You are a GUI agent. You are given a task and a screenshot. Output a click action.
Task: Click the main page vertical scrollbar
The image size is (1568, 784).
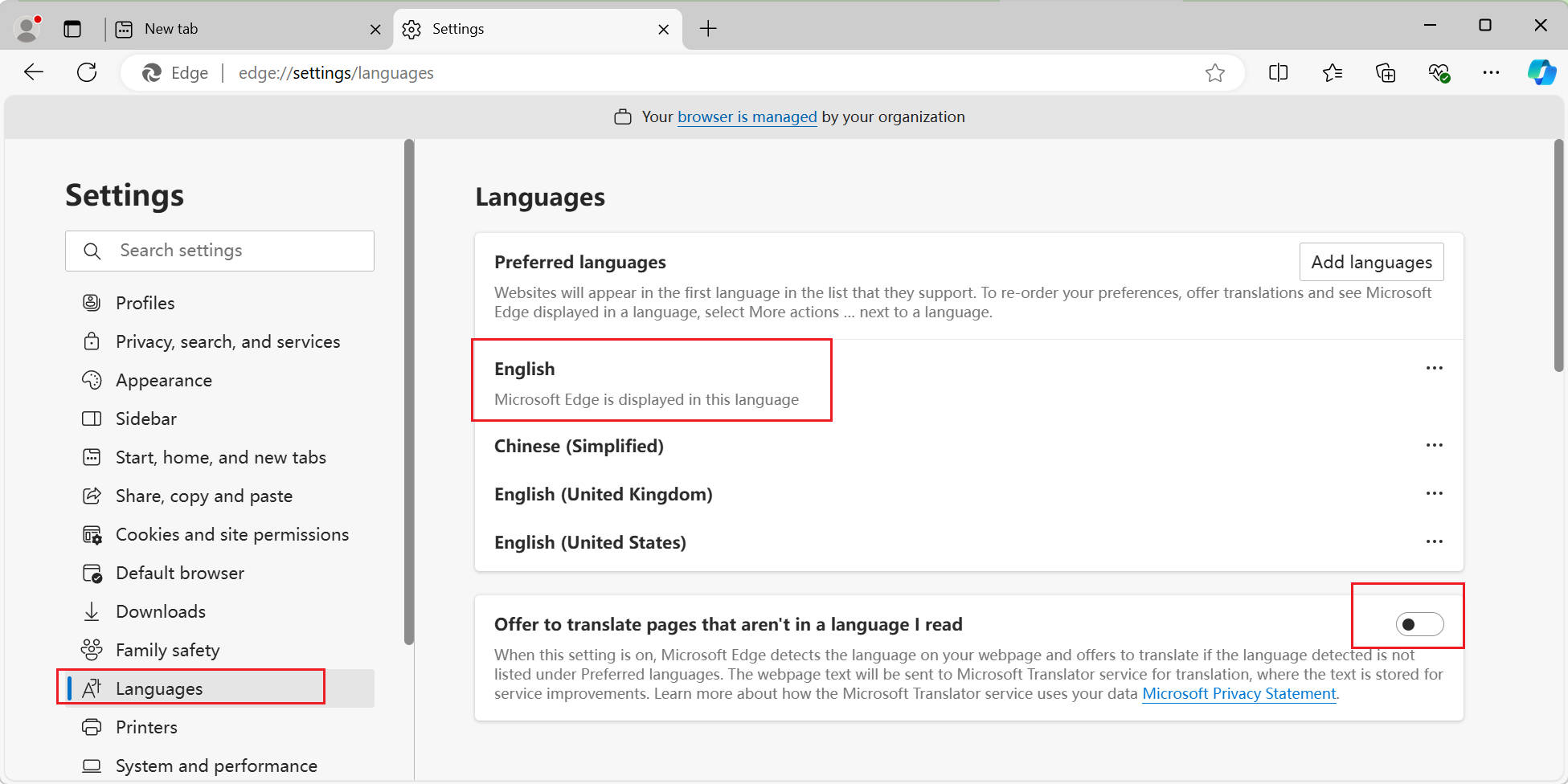point(1559,255)
